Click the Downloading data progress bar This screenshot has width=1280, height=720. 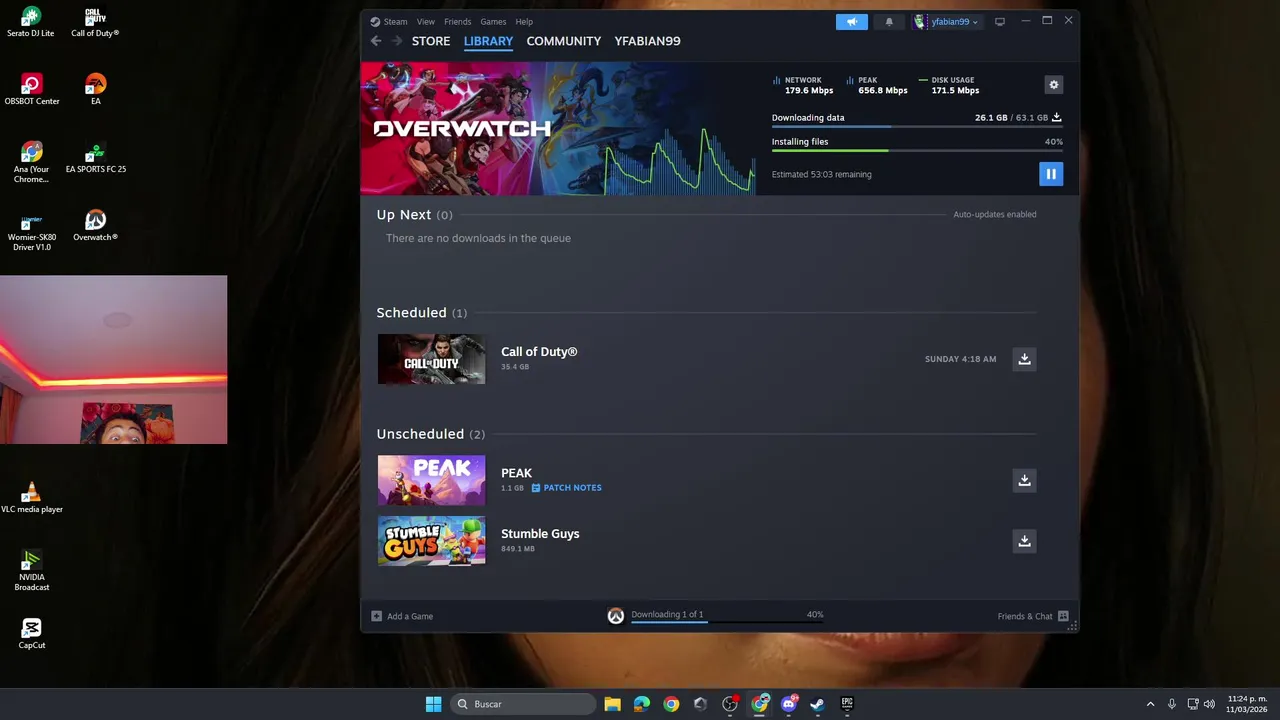[x=917, y=127]
